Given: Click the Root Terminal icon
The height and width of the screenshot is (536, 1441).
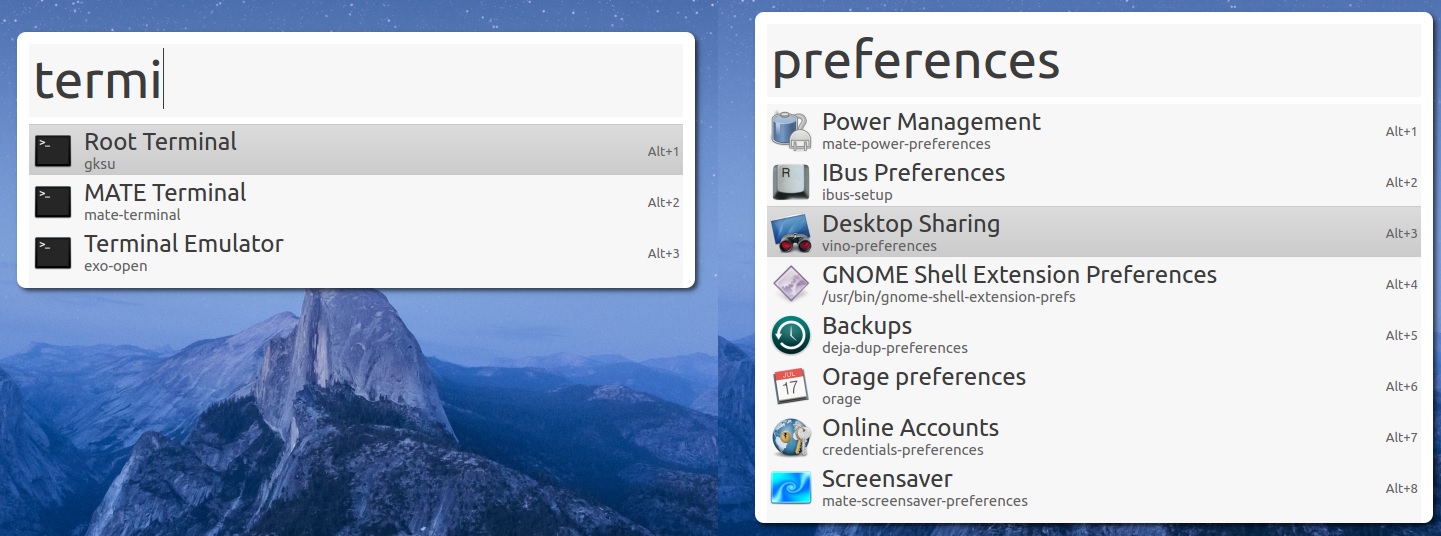Looking at the screenshot, I should coord(53,150).
